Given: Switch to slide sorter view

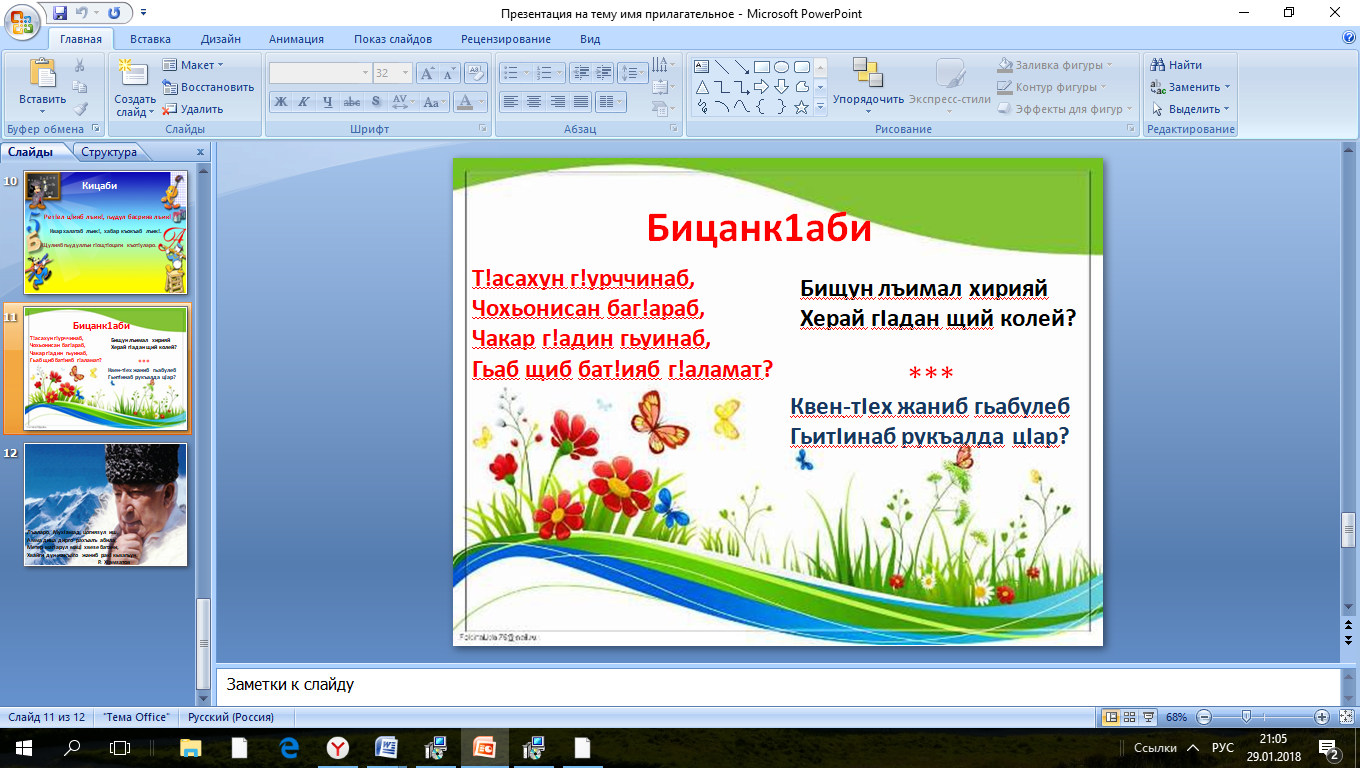Looking at the screenshot, I should tap(1130, 717).
